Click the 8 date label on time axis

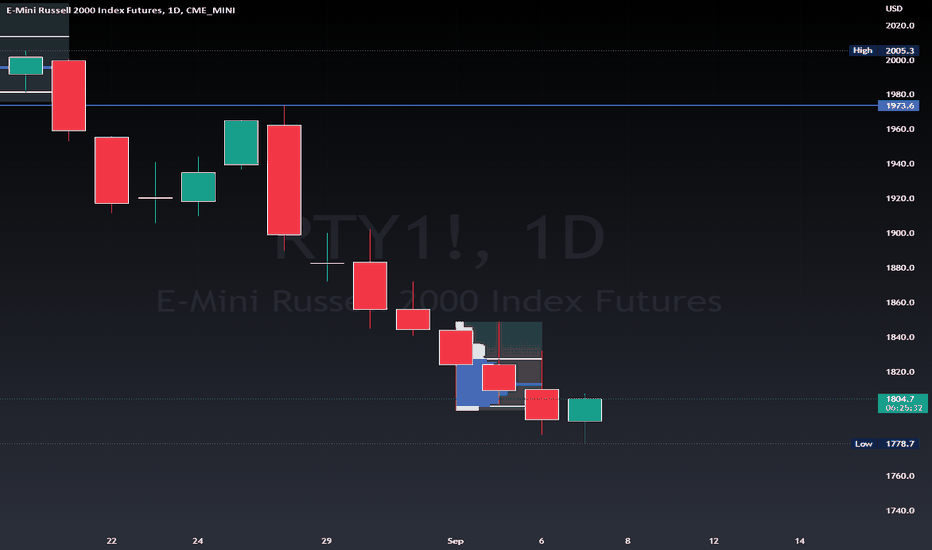point(628,540)
